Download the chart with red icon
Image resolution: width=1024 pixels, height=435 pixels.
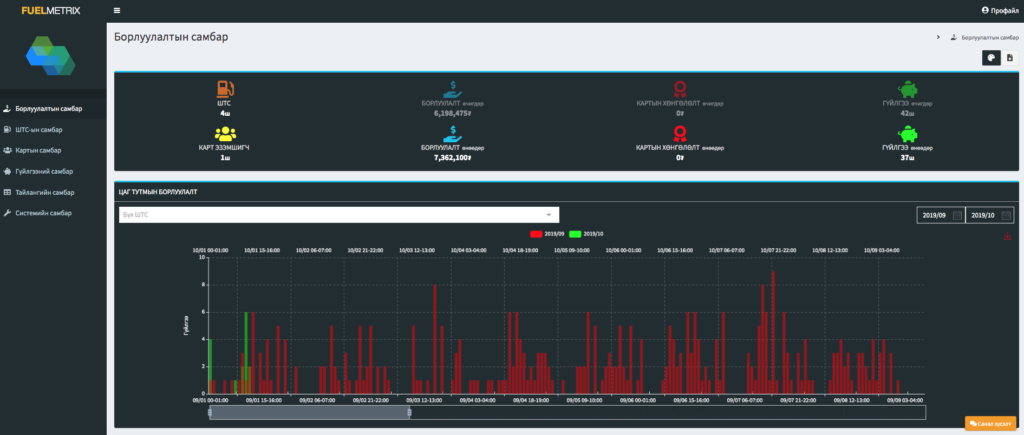[x=1007, y=236]
